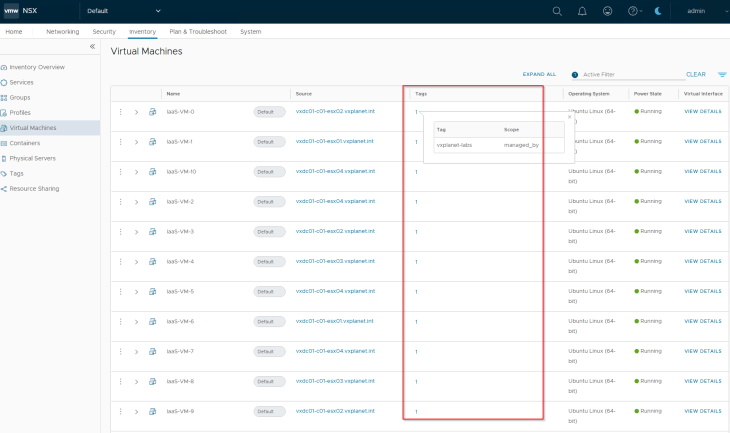Image resolution: width=730 pixels, height=433 pixels.
Task: Open three-dot actions menu for IaaS-VM-0
Action: click(x=120, y=112)
